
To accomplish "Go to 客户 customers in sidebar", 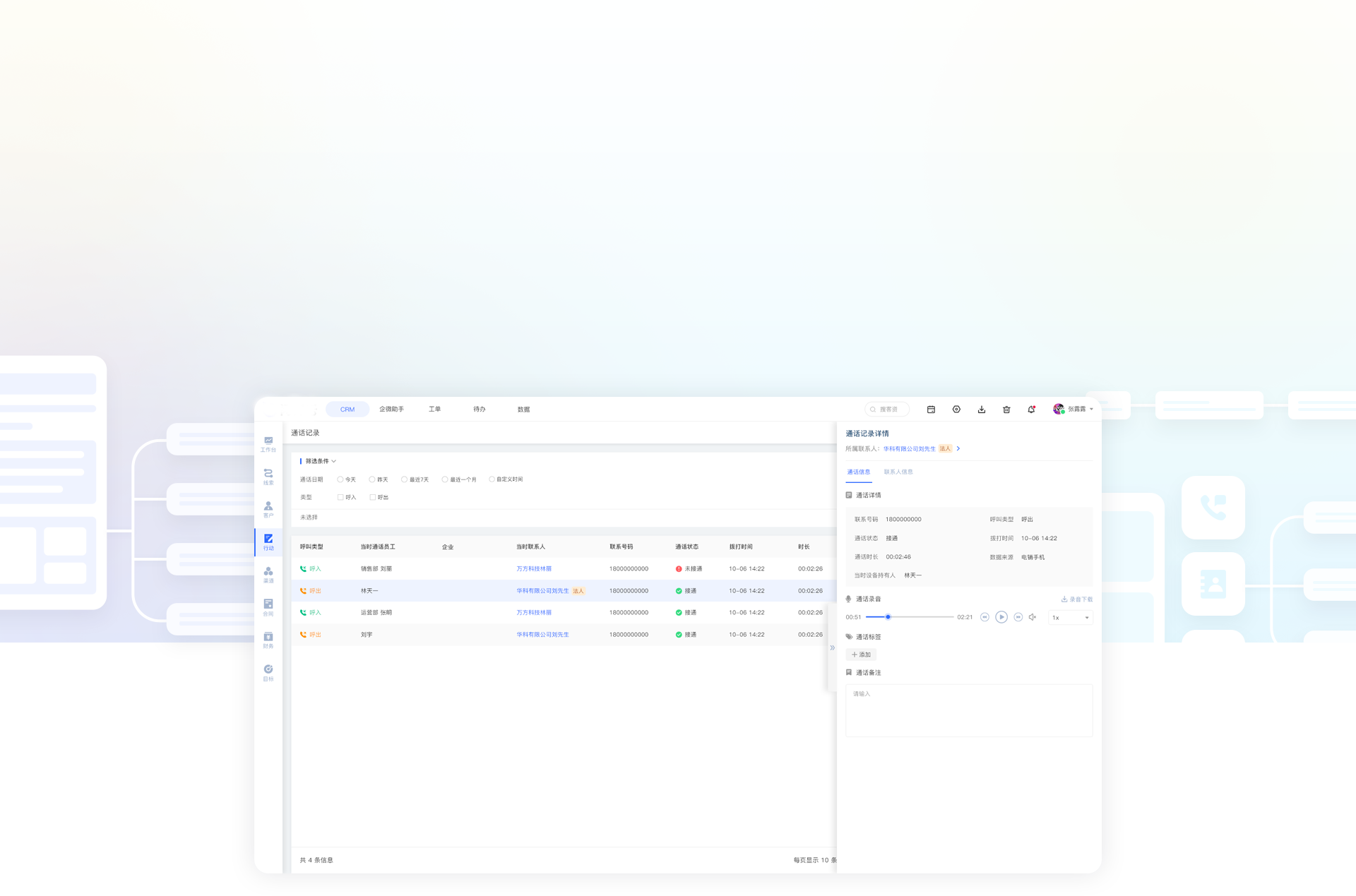I will 268,509.
